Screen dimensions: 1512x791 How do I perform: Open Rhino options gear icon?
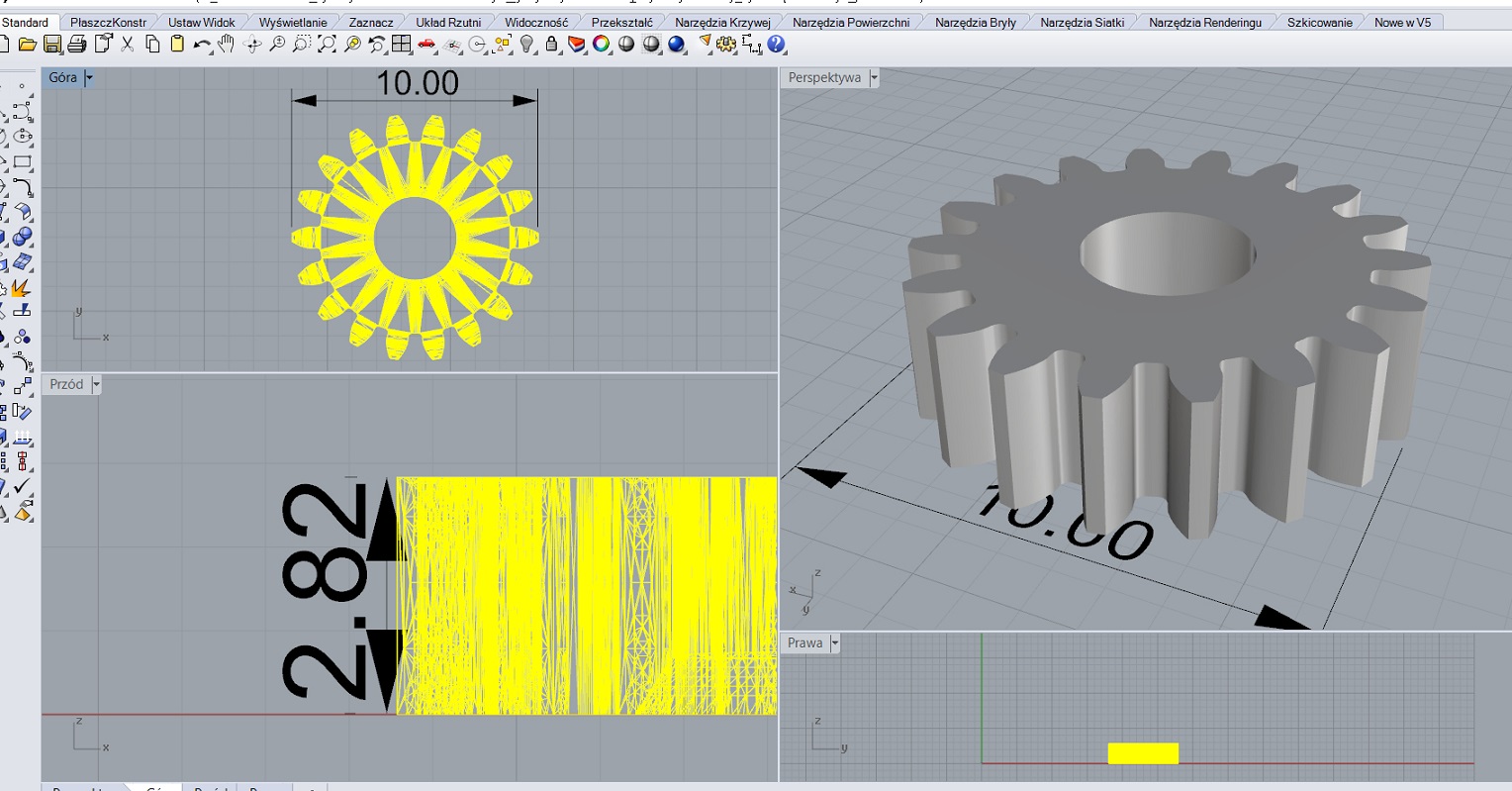(726, 44)
